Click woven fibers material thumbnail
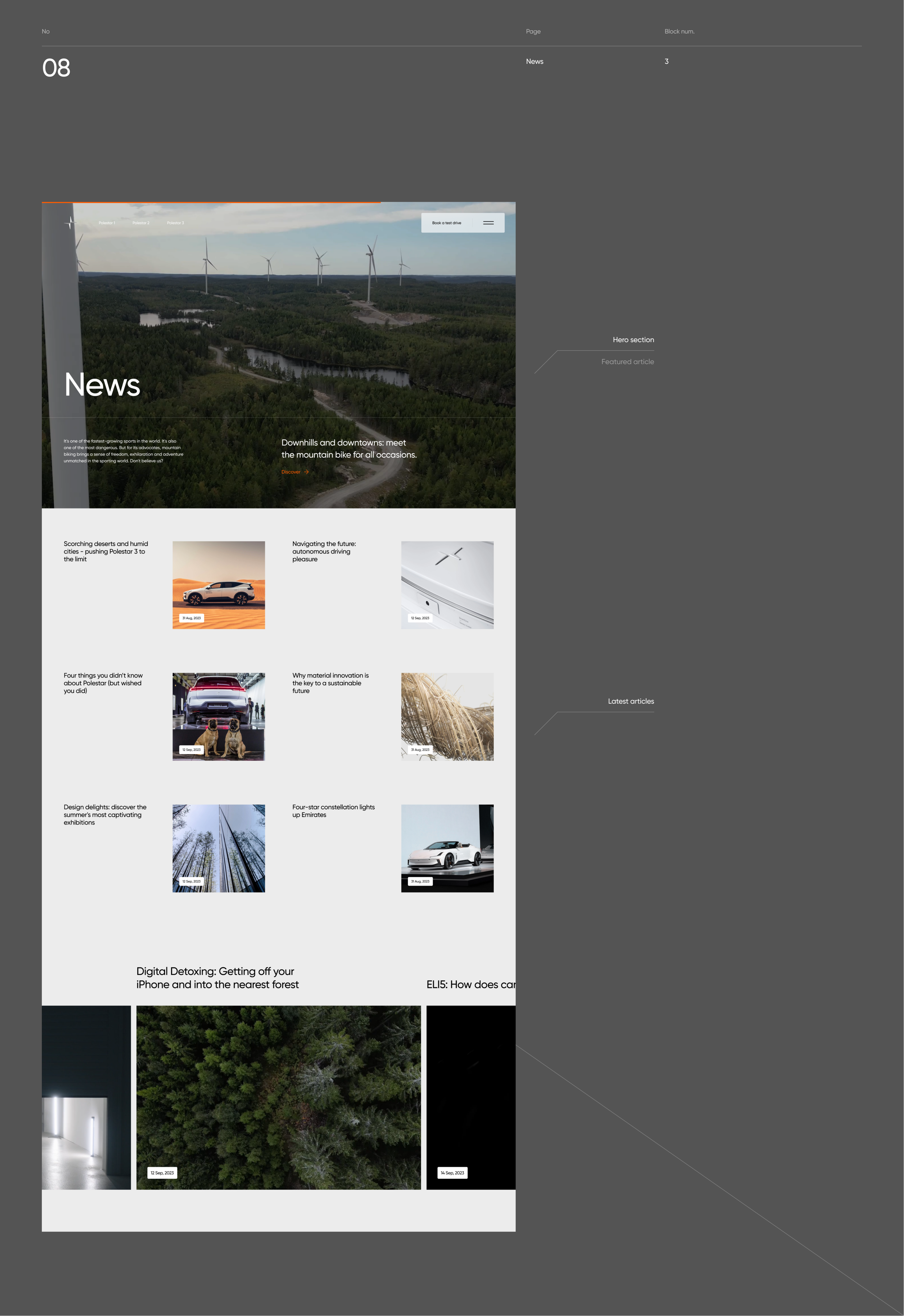The width and height of the screenshot is (904, 1316). tap(447, 717)
